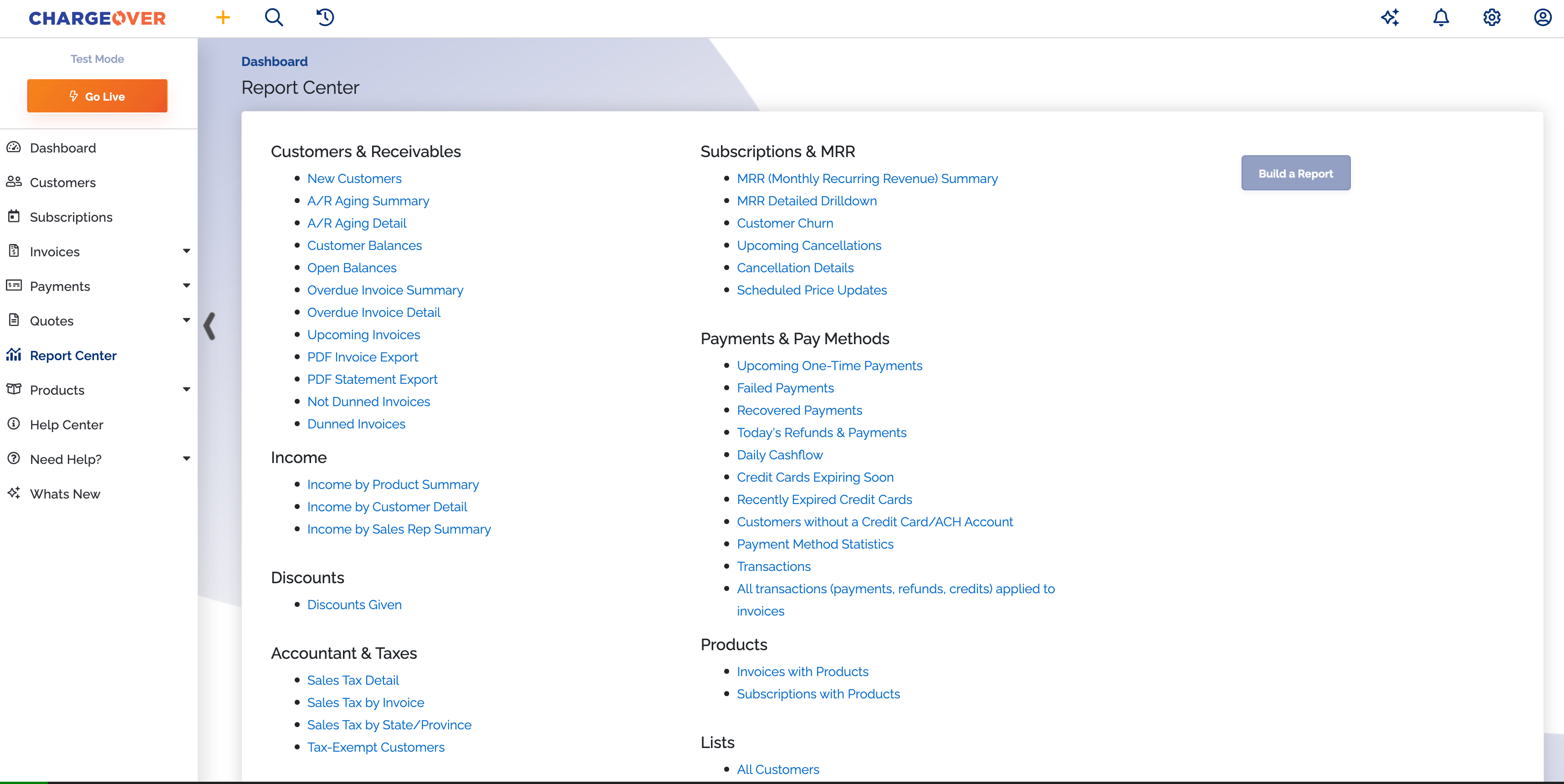Image resolution: width=1564 pixels, height=784 pixels.
Task: Expand the Payments submenu arrow
Action: (186, 286)
